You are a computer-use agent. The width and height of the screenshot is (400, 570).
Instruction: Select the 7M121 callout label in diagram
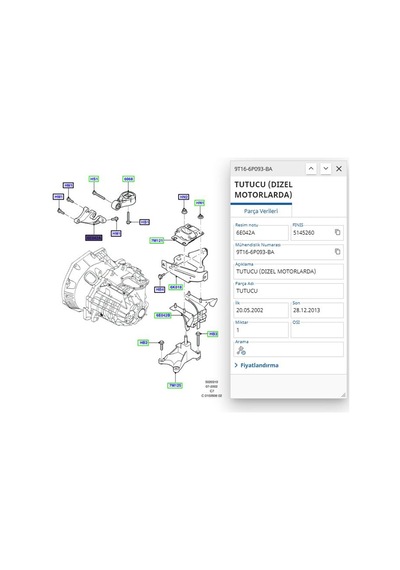157,240
